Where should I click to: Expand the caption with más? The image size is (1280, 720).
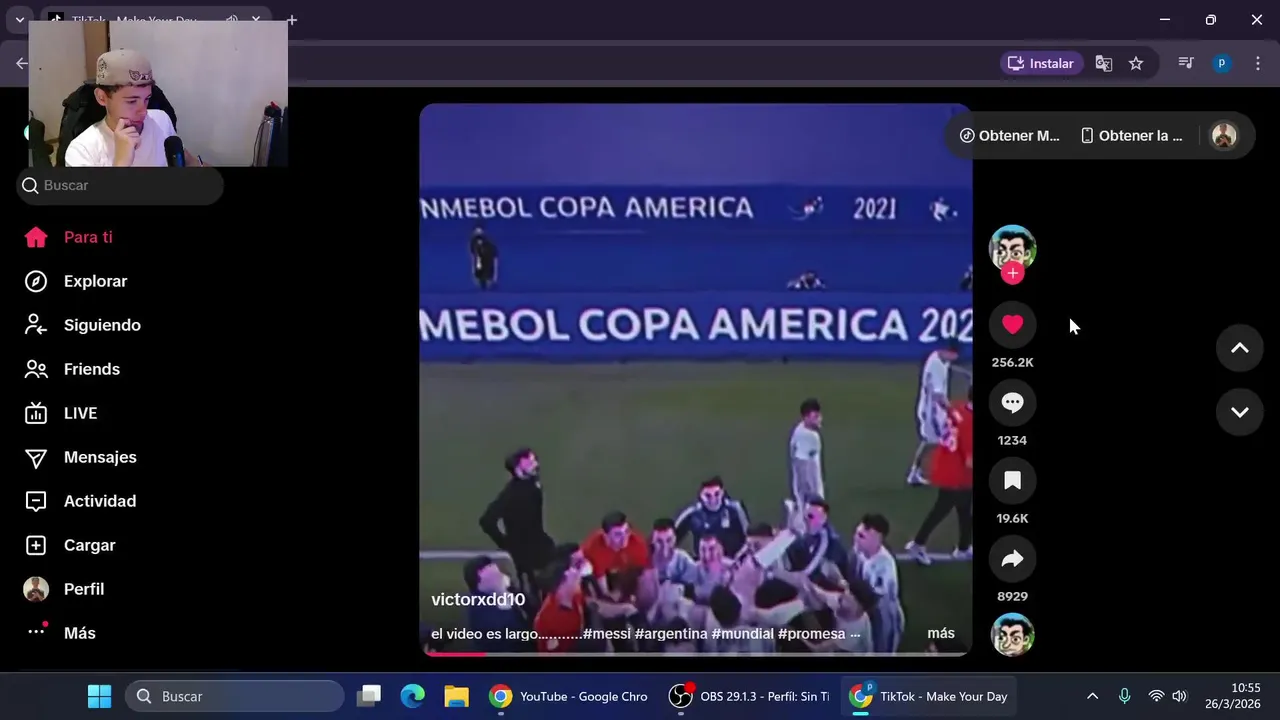click(x=941, y=633)
